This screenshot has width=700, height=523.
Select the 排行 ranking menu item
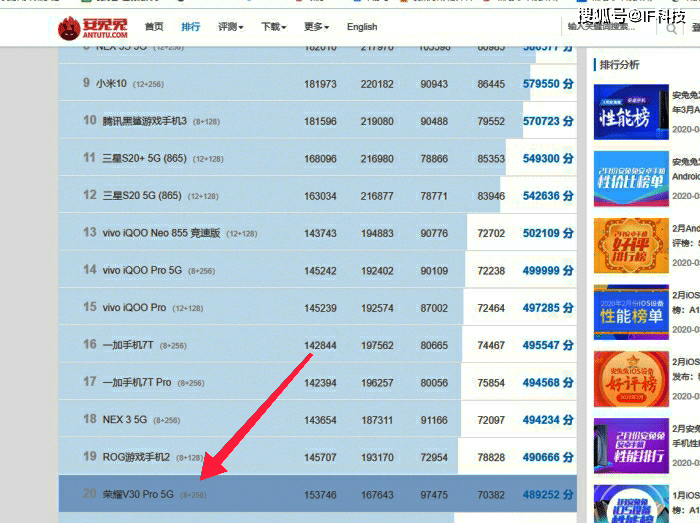(191, 27)
